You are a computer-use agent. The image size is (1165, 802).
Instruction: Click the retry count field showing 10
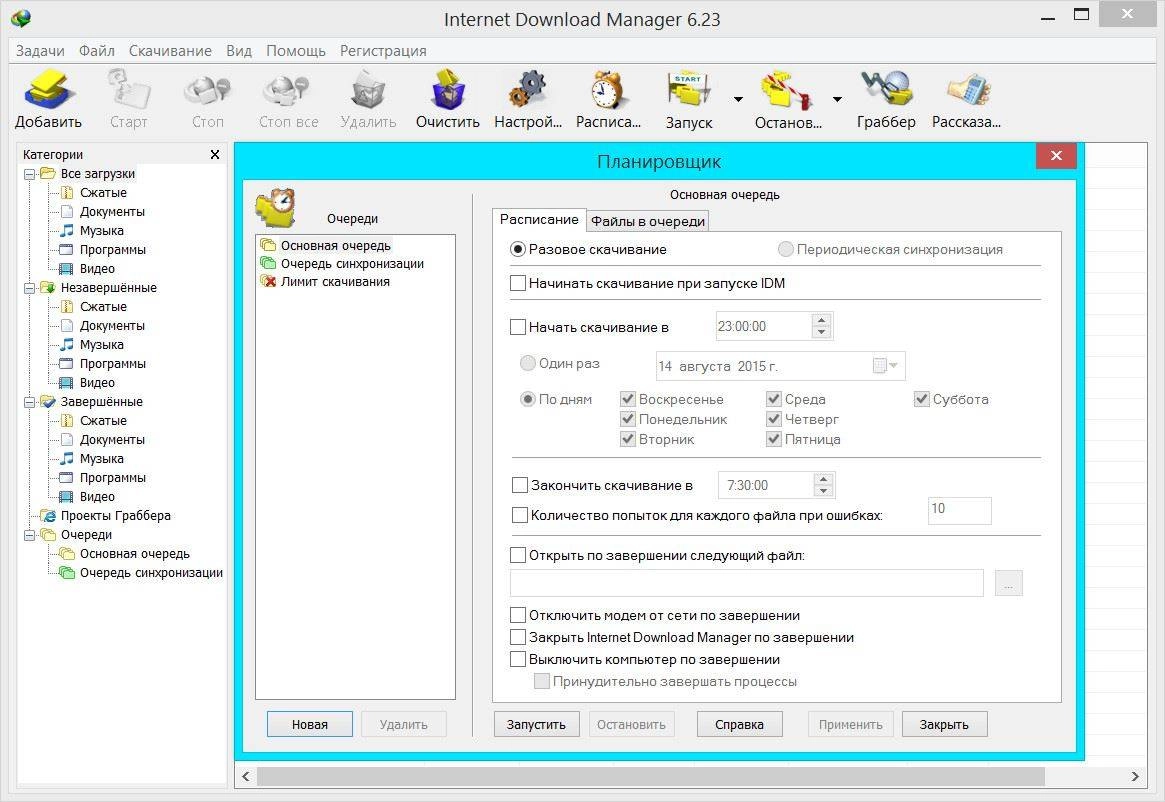click(959, 510)
